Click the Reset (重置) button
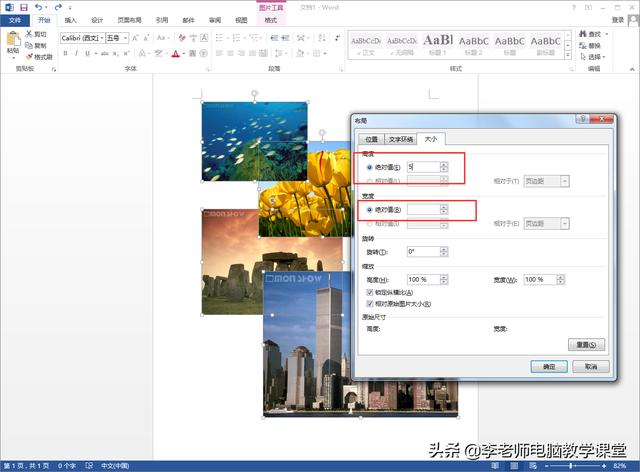Screen dimensions: 640x472 pos(586,345)
